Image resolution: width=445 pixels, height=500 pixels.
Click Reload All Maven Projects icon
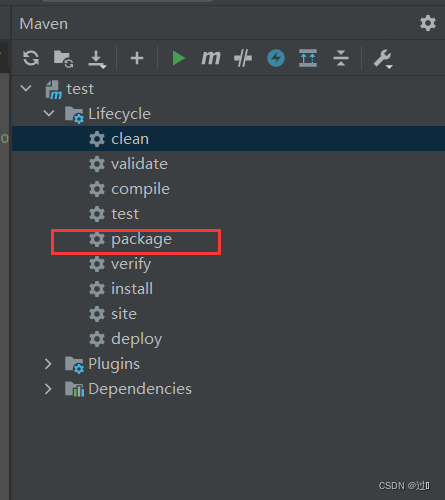[31, 58]
